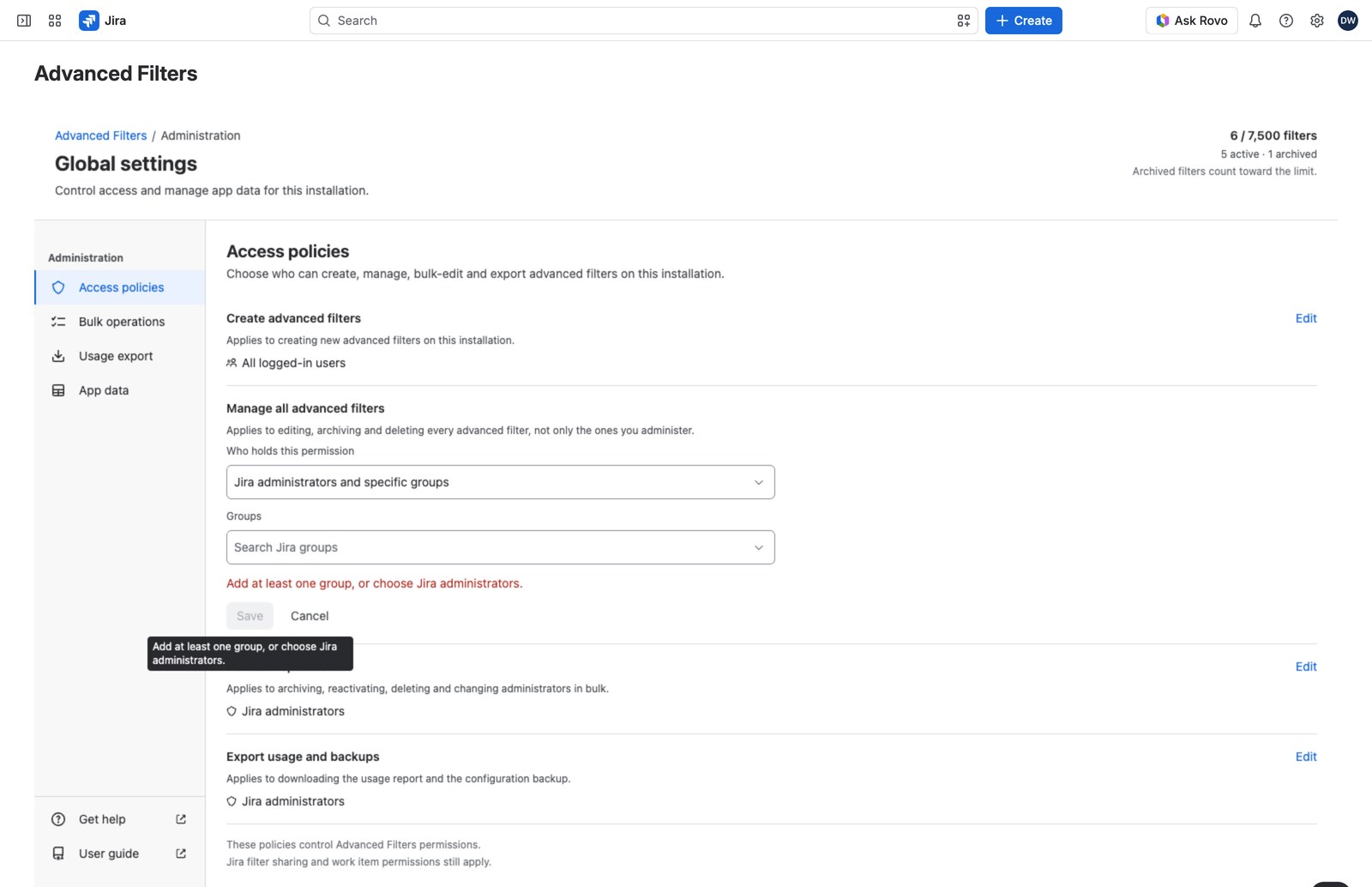
Task: Switch to Usage export section
Action: [120, 356]
